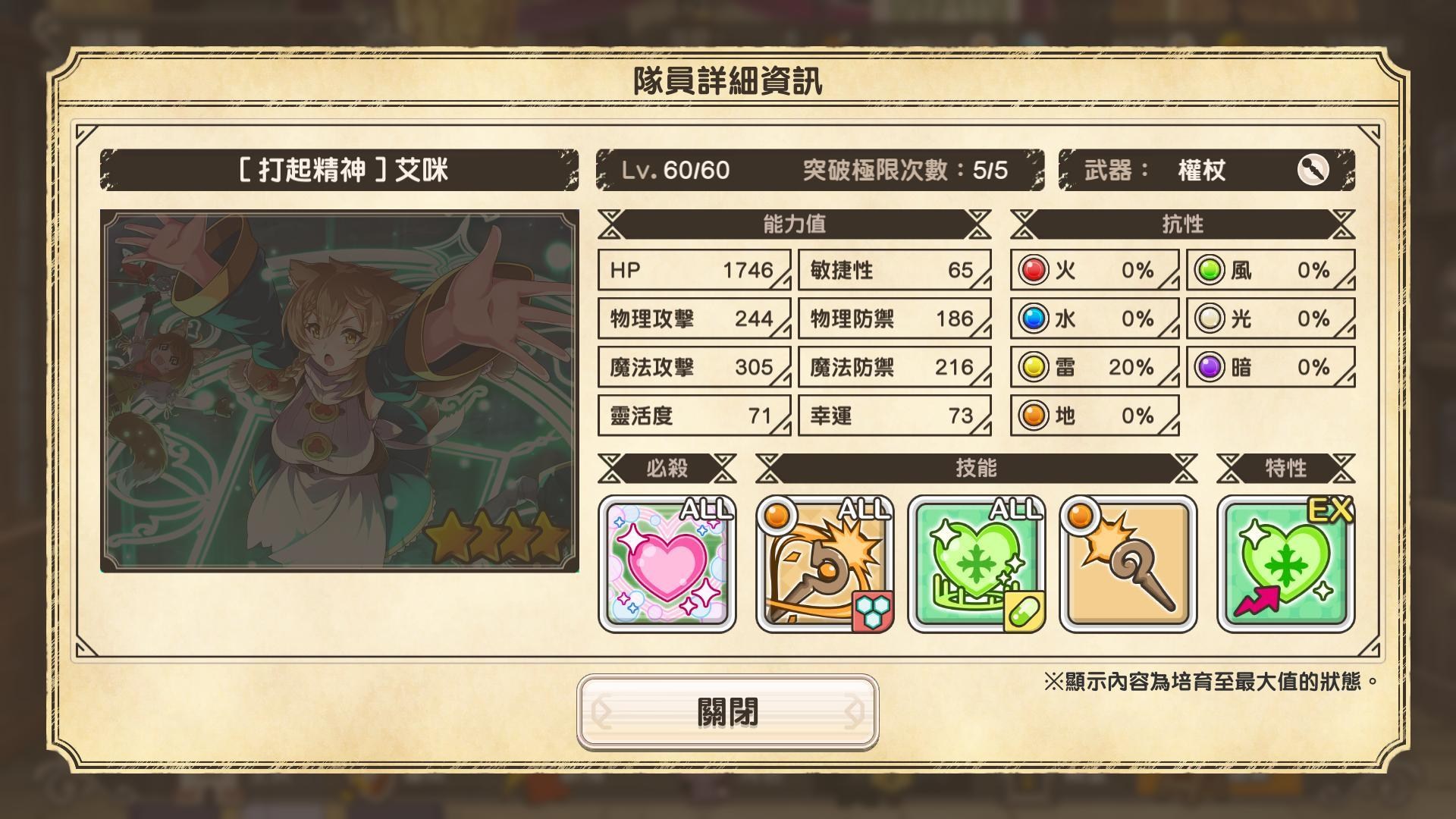
Task: Click the single-target staff attack skill icon
Action: click(x=1128, y=564)
